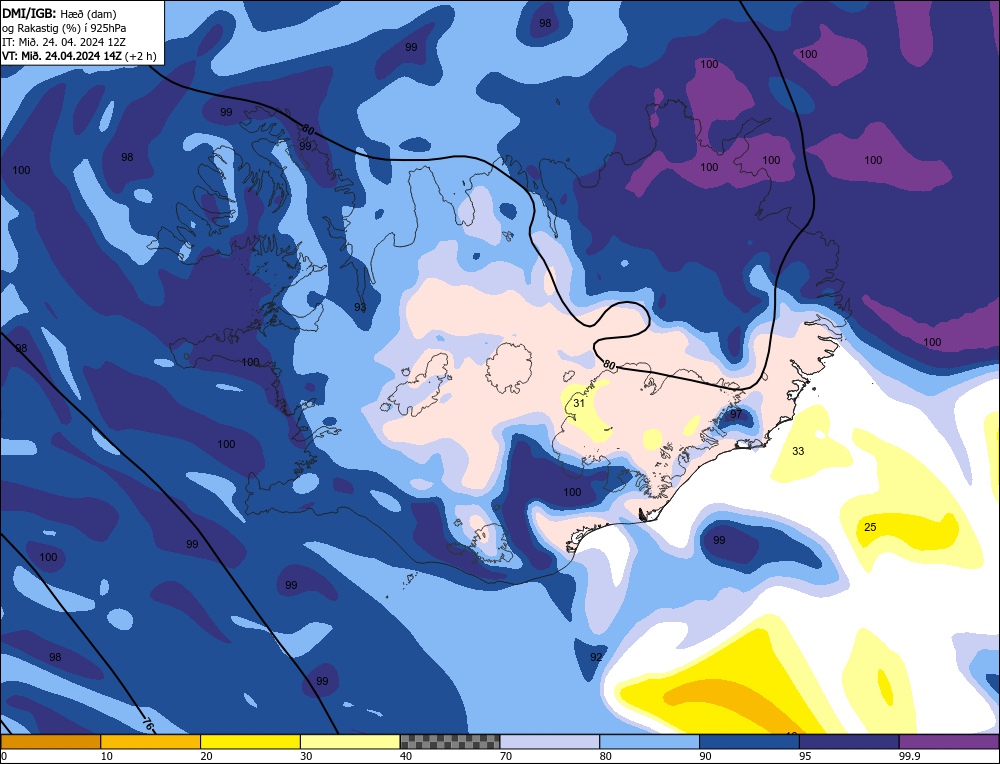
Task: Choose the indigo 95–99.9 legend swatch
Action: point(849,742)
